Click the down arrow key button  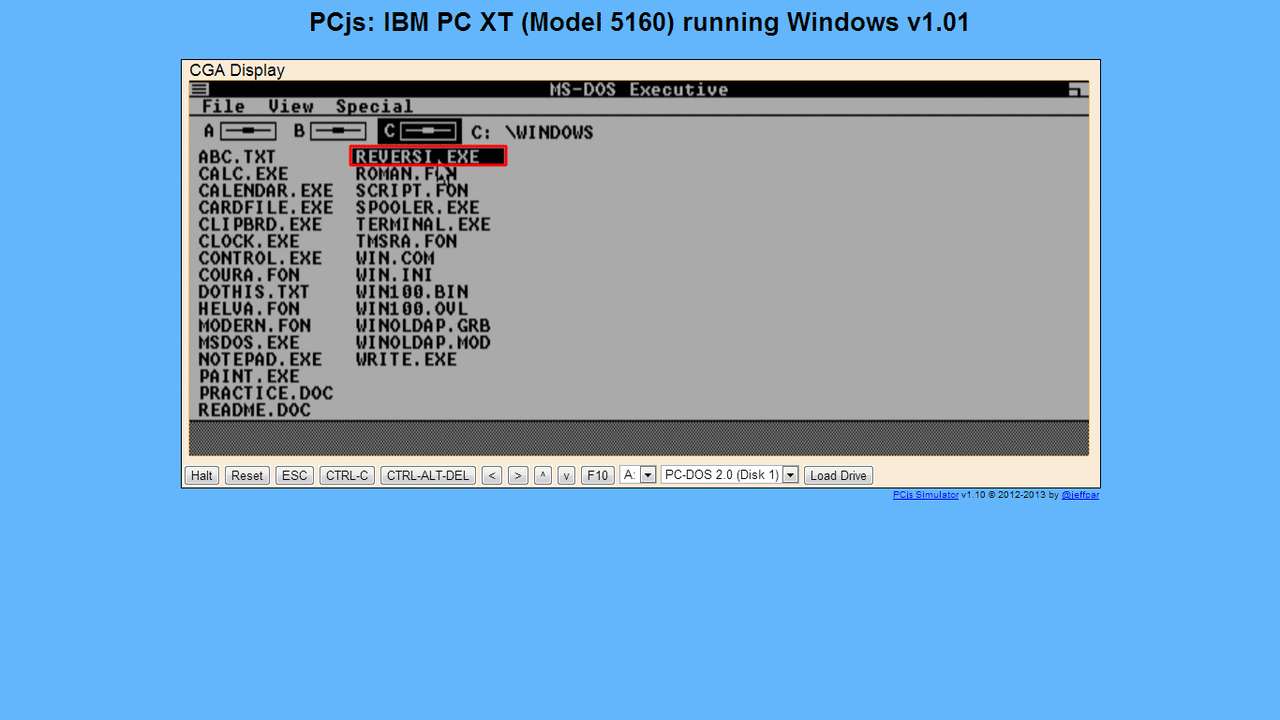tap(566, 476)
